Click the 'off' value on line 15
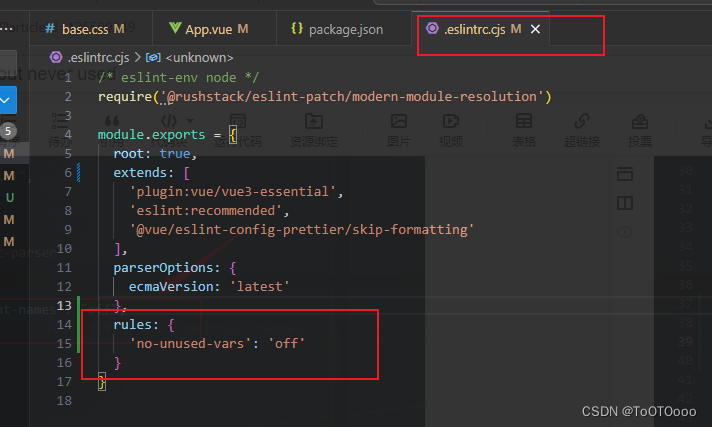 click(x=287, y=344)
